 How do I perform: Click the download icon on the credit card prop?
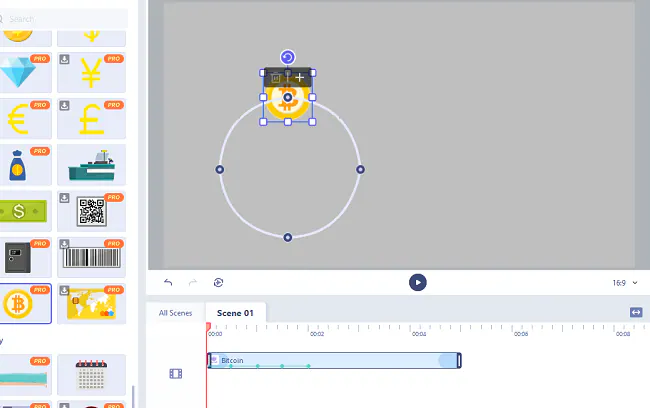point(64,290)
